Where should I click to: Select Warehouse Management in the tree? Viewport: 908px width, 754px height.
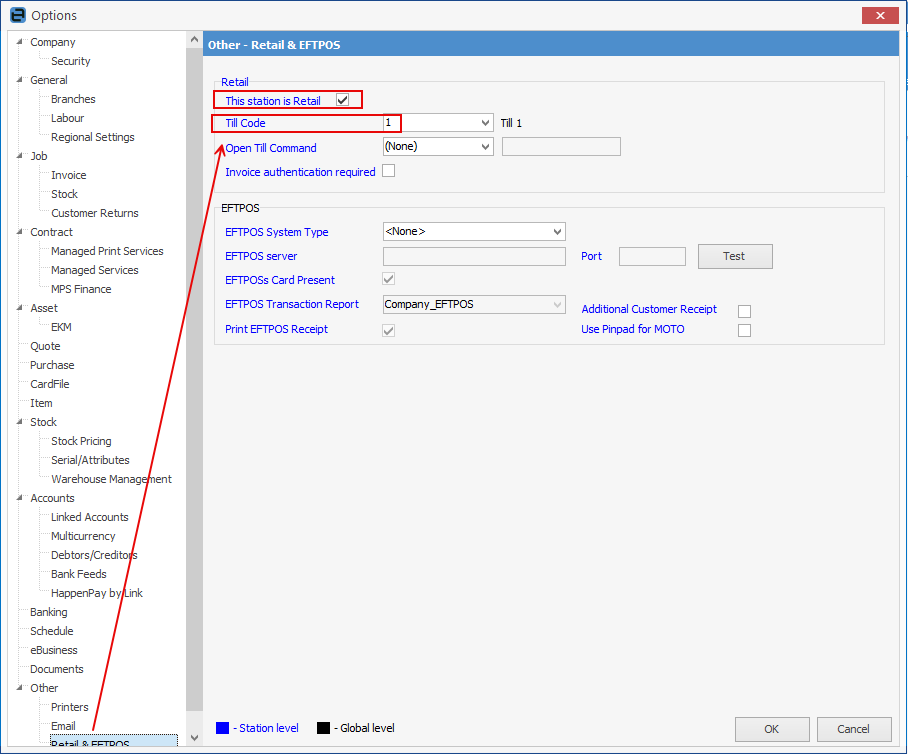pos(111,479)
